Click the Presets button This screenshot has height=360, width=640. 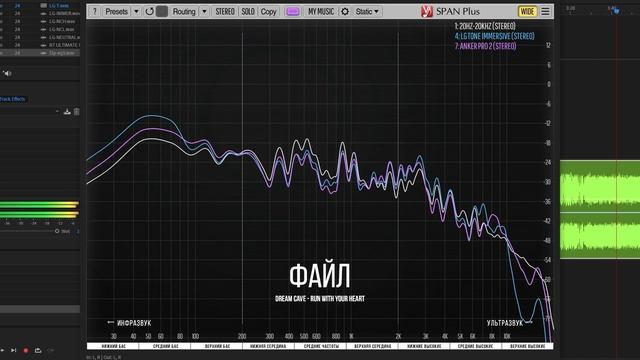(116, 11)
